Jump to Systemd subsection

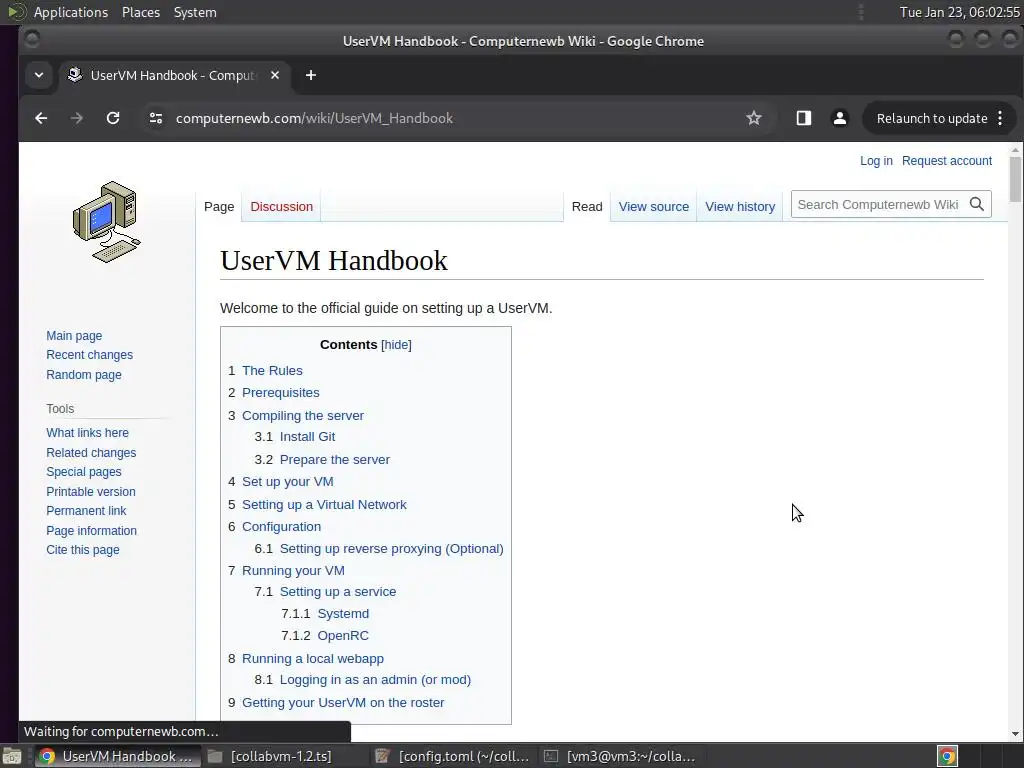344,614
